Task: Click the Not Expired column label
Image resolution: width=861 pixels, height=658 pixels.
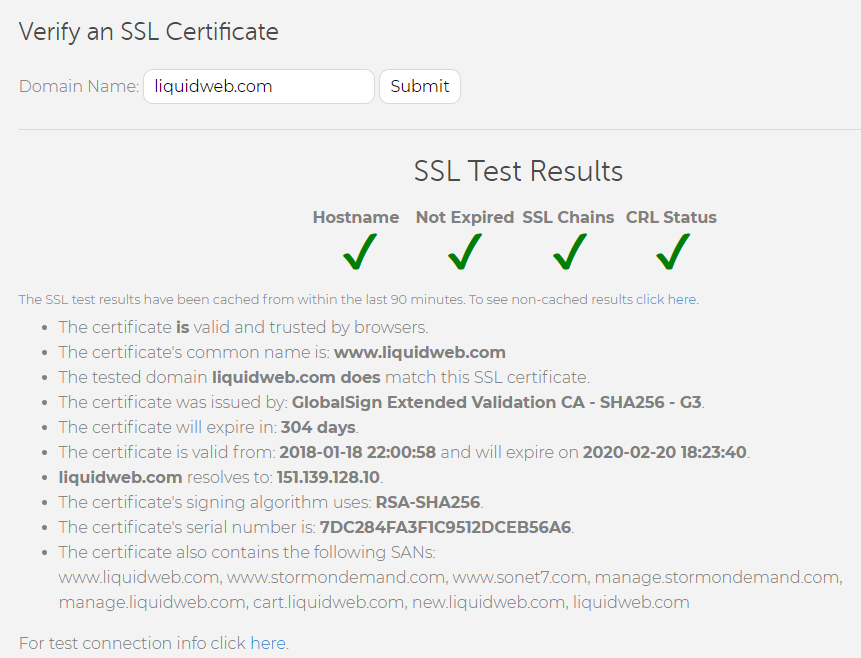Action: click(464, 217)
